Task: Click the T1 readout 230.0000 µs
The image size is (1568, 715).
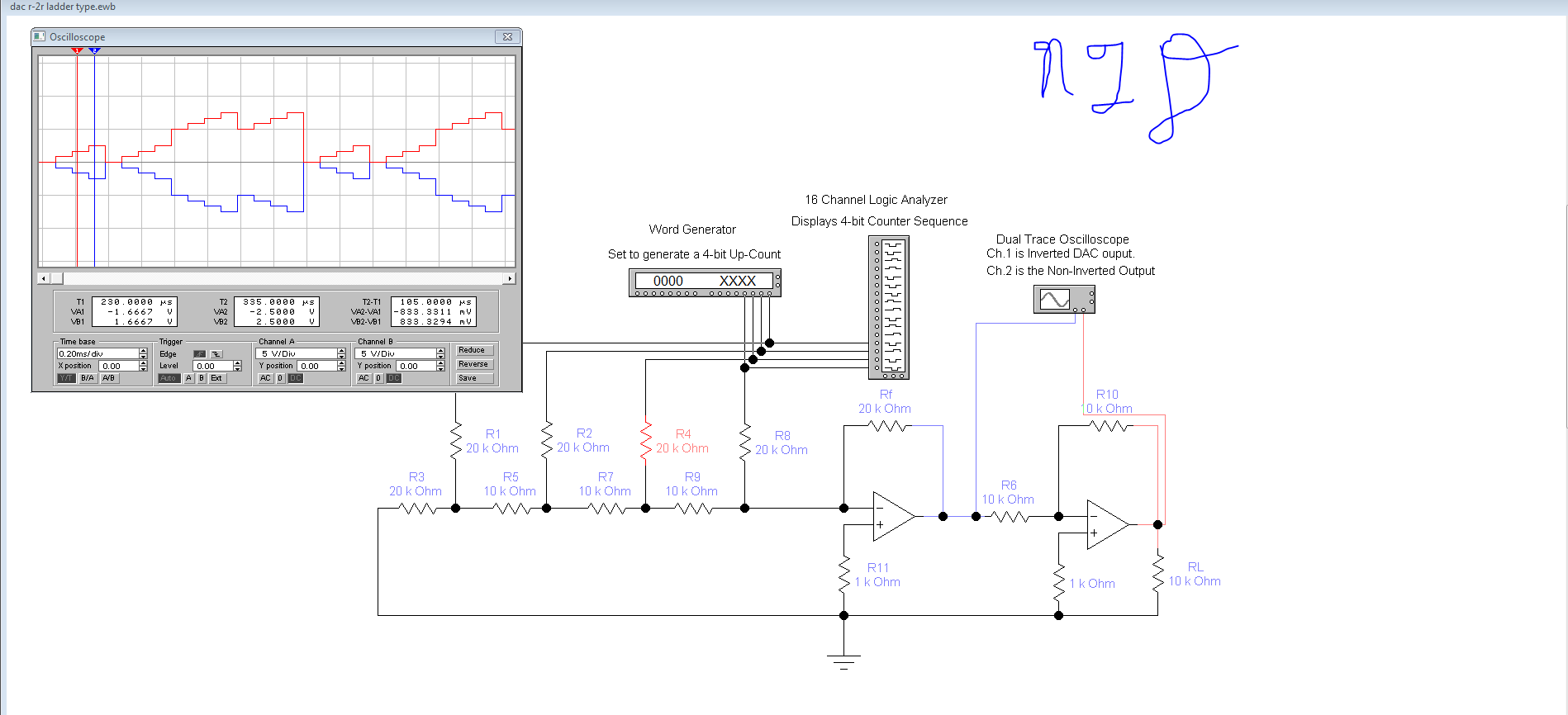Action: pyautogui.click(x=136, y=301)
